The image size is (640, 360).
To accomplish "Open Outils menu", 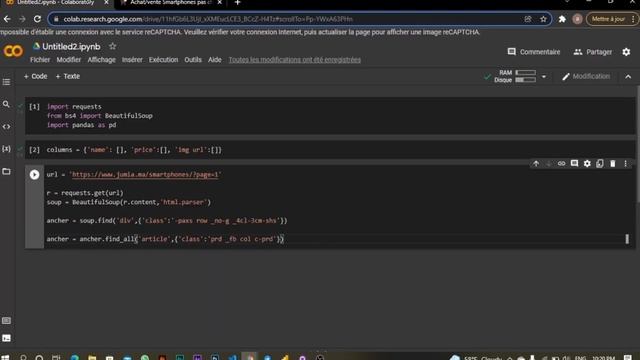I will click(193, 60).
